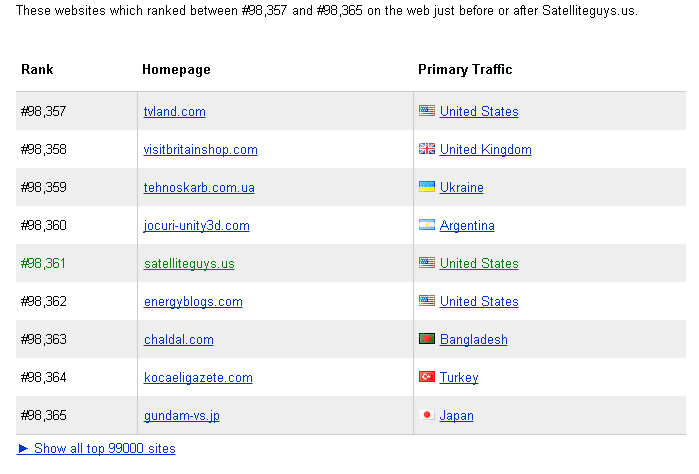Click the green rank #98,361
The image size is (699, 474).
point(43,264)
